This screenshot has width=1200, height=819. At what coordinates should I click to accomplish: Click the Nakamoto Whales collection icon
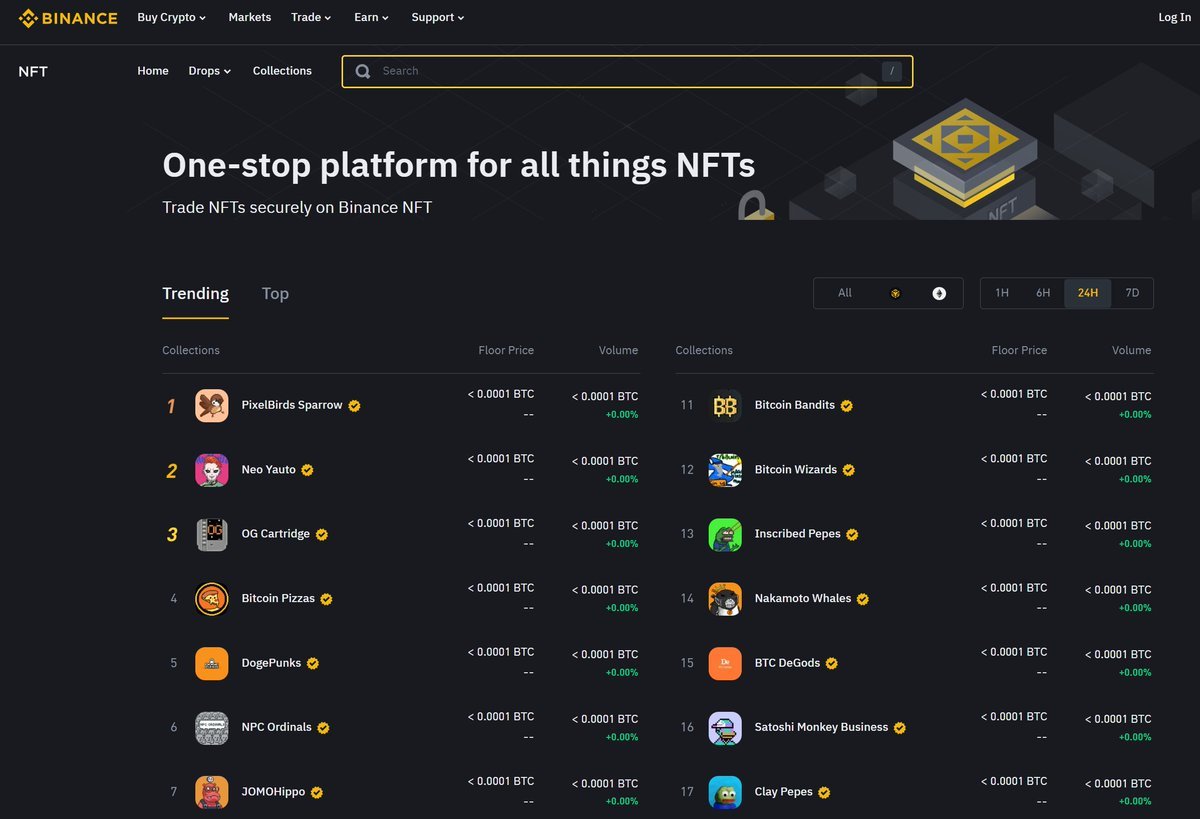[x=725, y=599]
